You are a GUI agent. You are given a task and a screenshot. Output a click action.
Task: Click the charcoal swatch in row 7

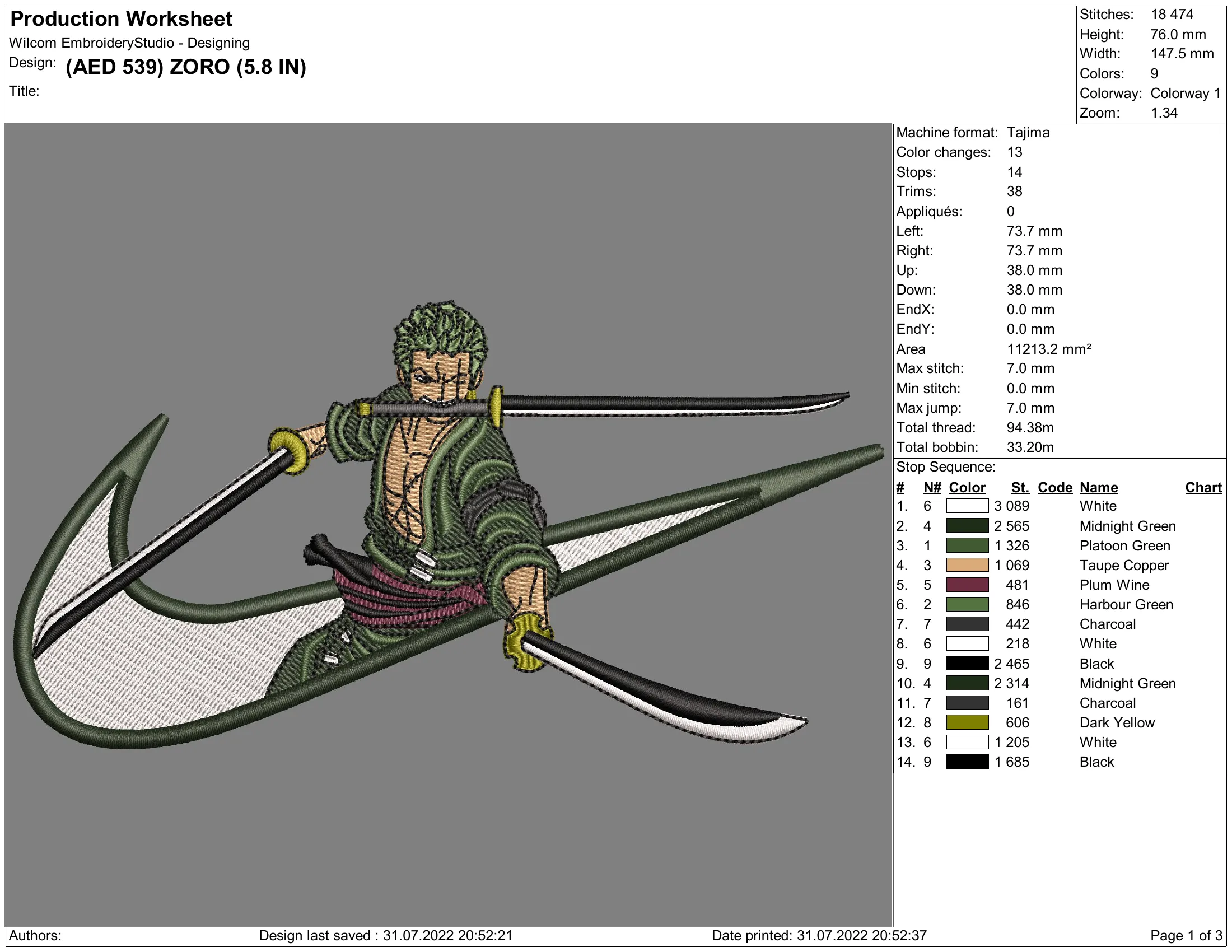[x=967, y=624]
